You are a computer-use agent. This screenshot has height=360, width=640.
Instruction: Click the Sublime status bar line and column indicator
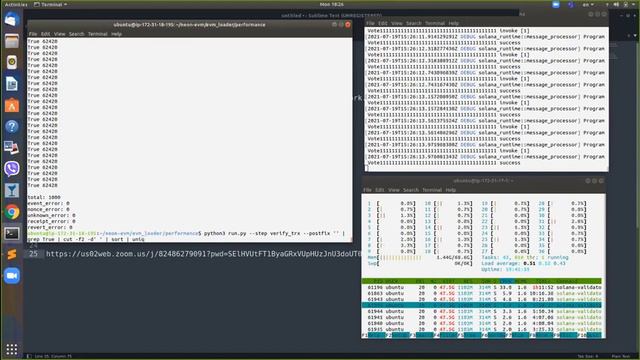point(53,356)
